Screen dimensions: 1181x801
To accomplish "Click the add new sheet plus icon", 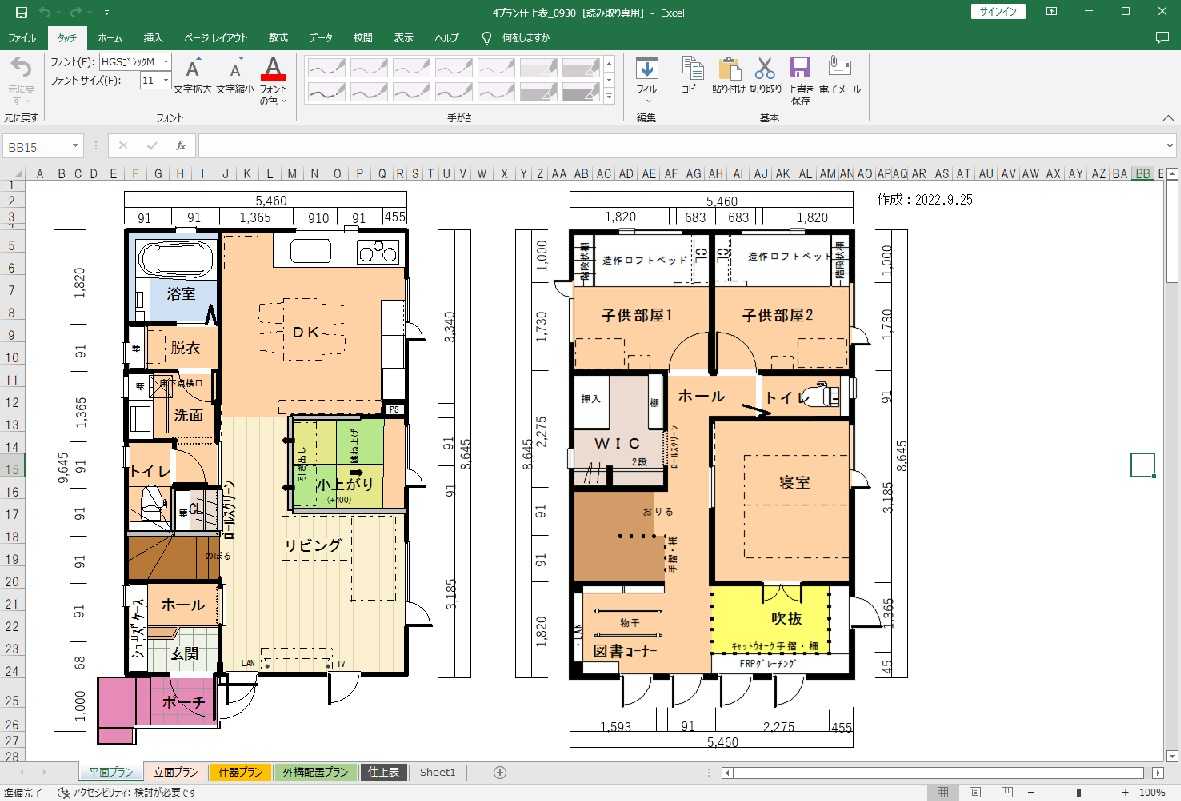I will pos(499,772).
